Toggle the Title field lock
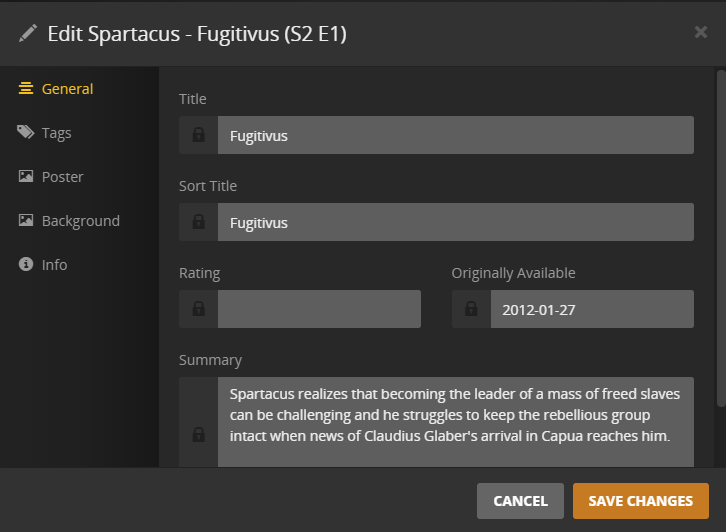 tap(199, 135)
